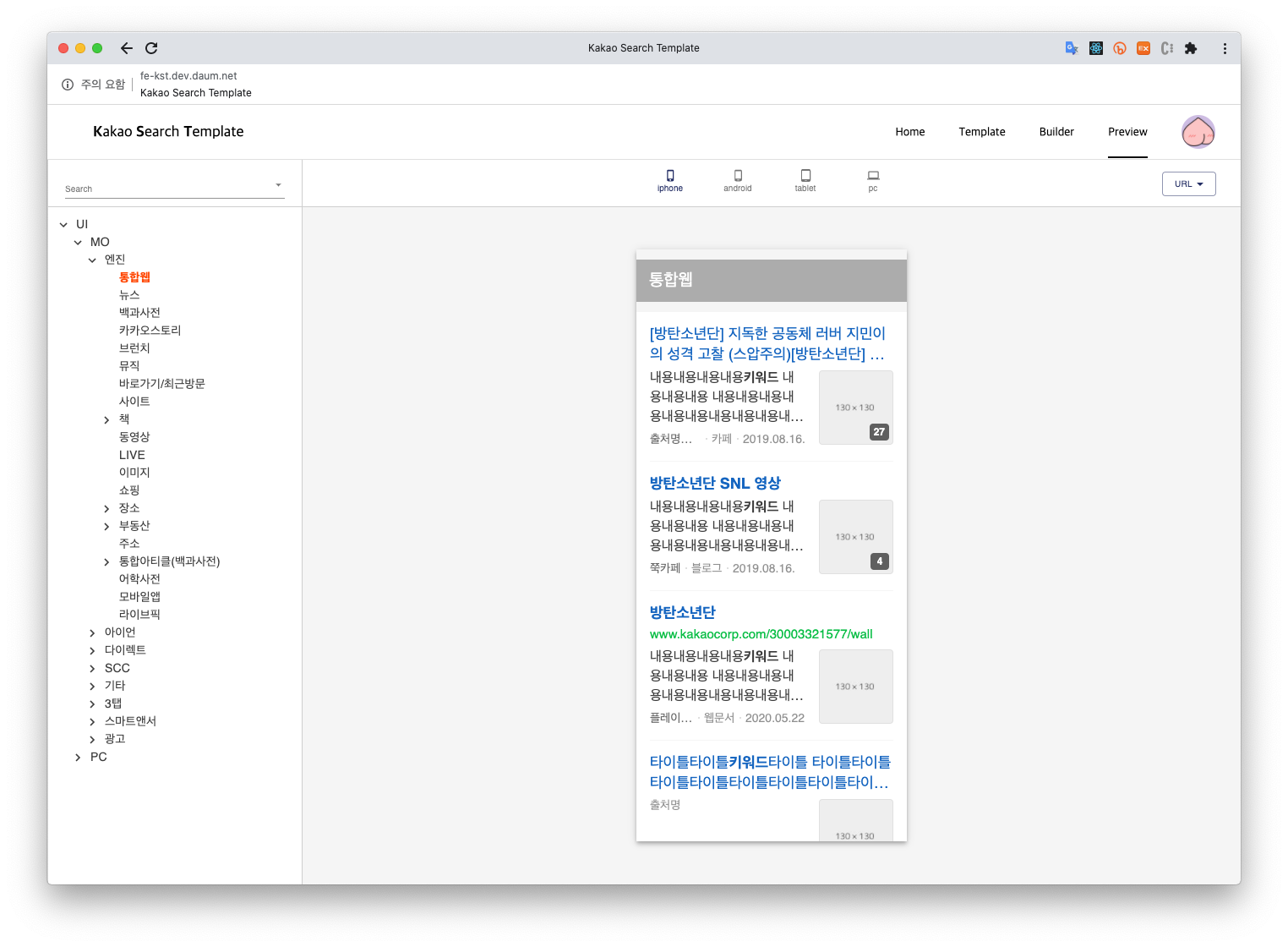Select 어학사전 in the tree
The image size is (1288, 947).
pyautogui.click(x=139, y=579)
